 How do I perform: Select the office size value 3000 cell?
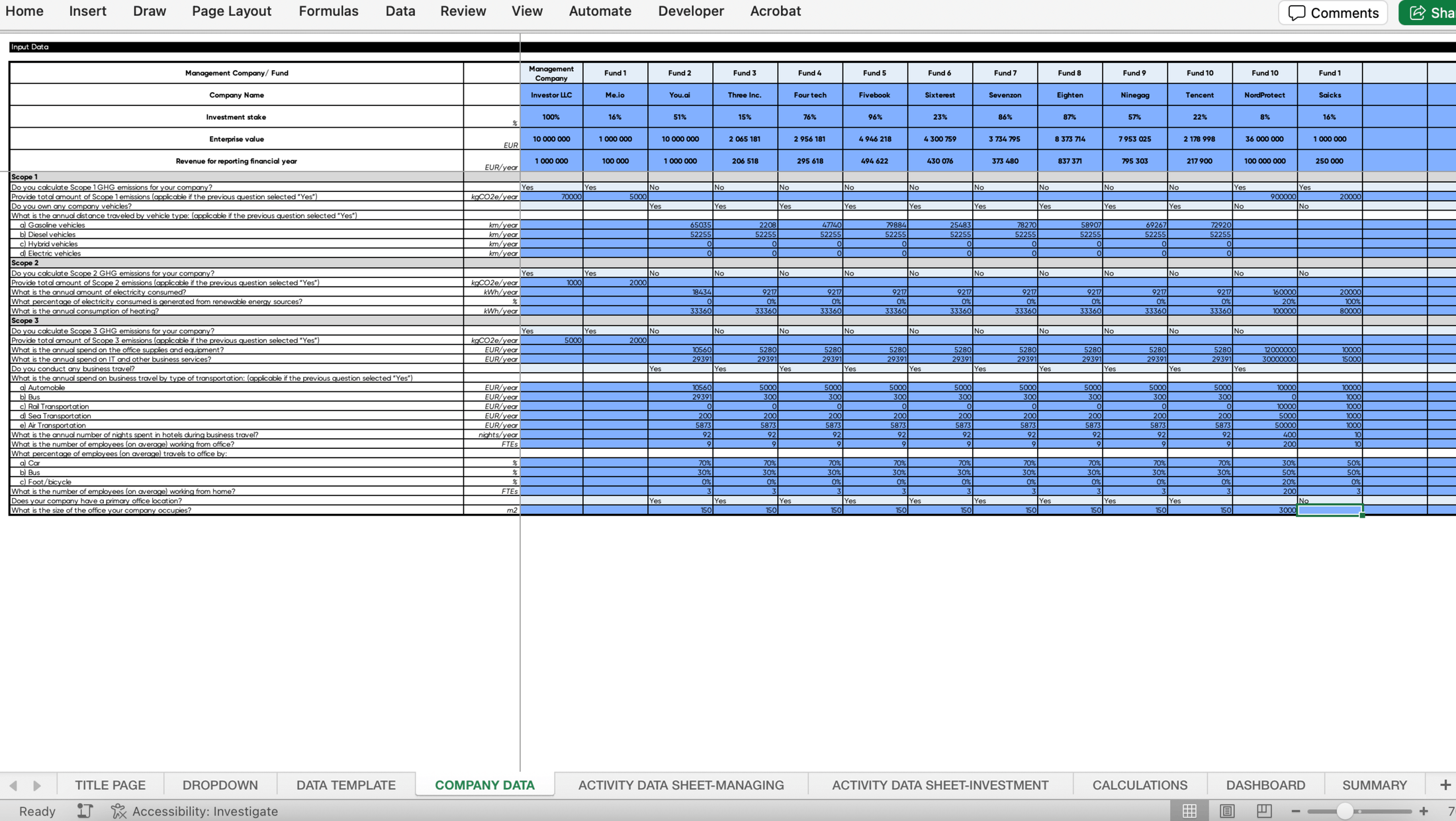point(1265,510)
